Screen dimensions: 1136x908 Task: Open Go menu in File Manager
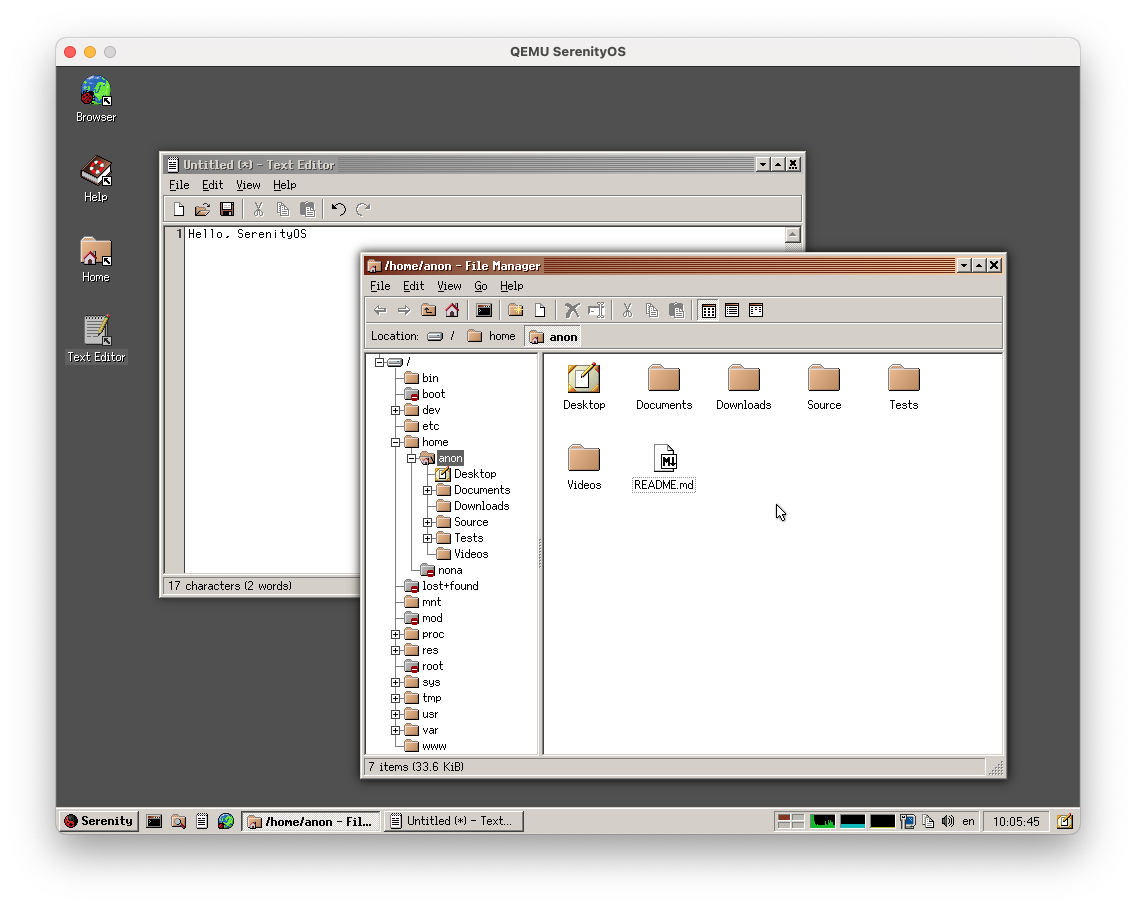[481, 286]
